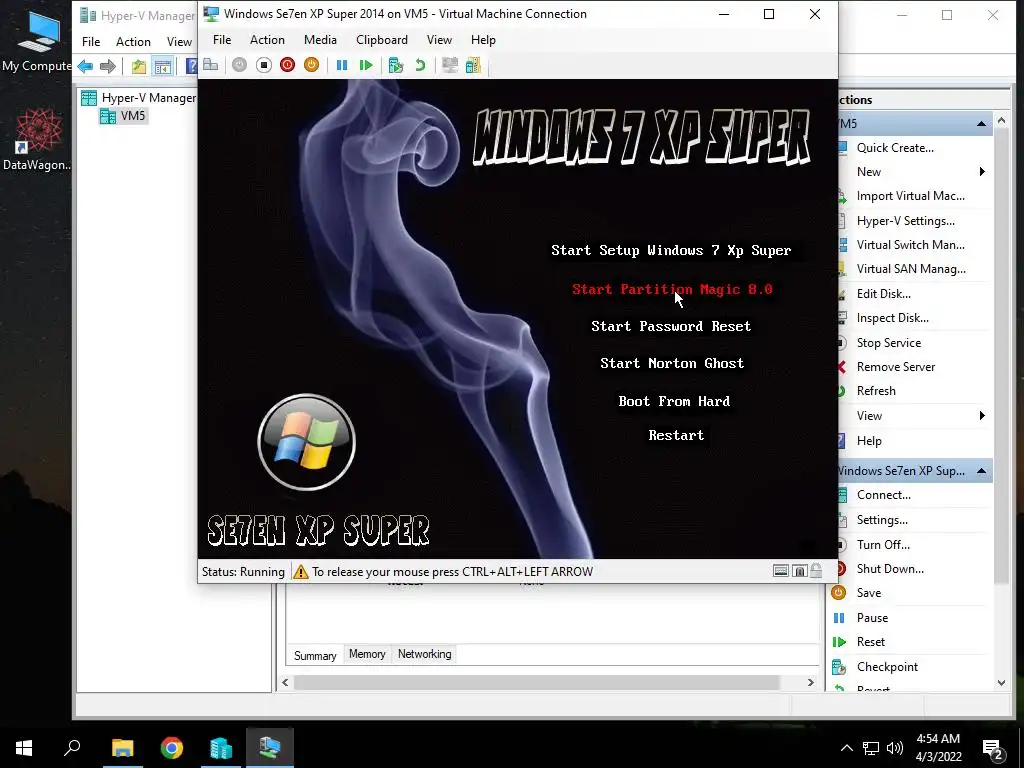Viewport: 1024px width, 768px height.
Task: Choose Restart in boot menu
Action: pos(676,436)
